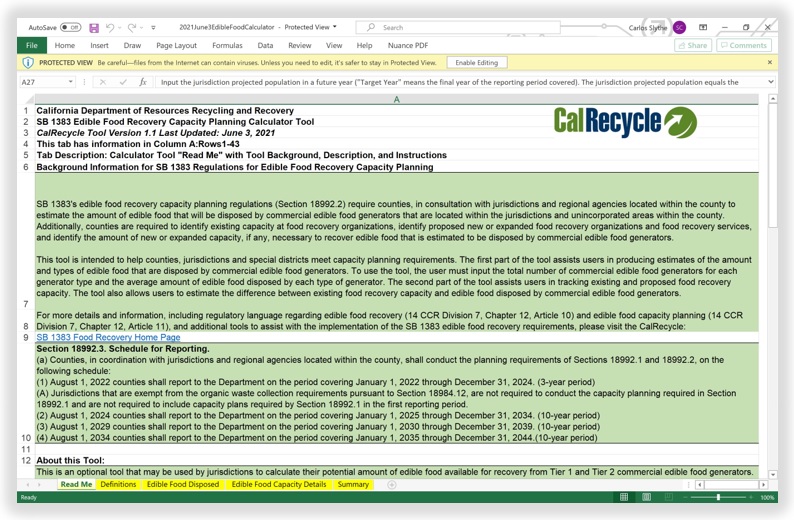Switch to Page Break Preview status icon
The height and width of the screenshot is (520, 794).
(668, 497)
